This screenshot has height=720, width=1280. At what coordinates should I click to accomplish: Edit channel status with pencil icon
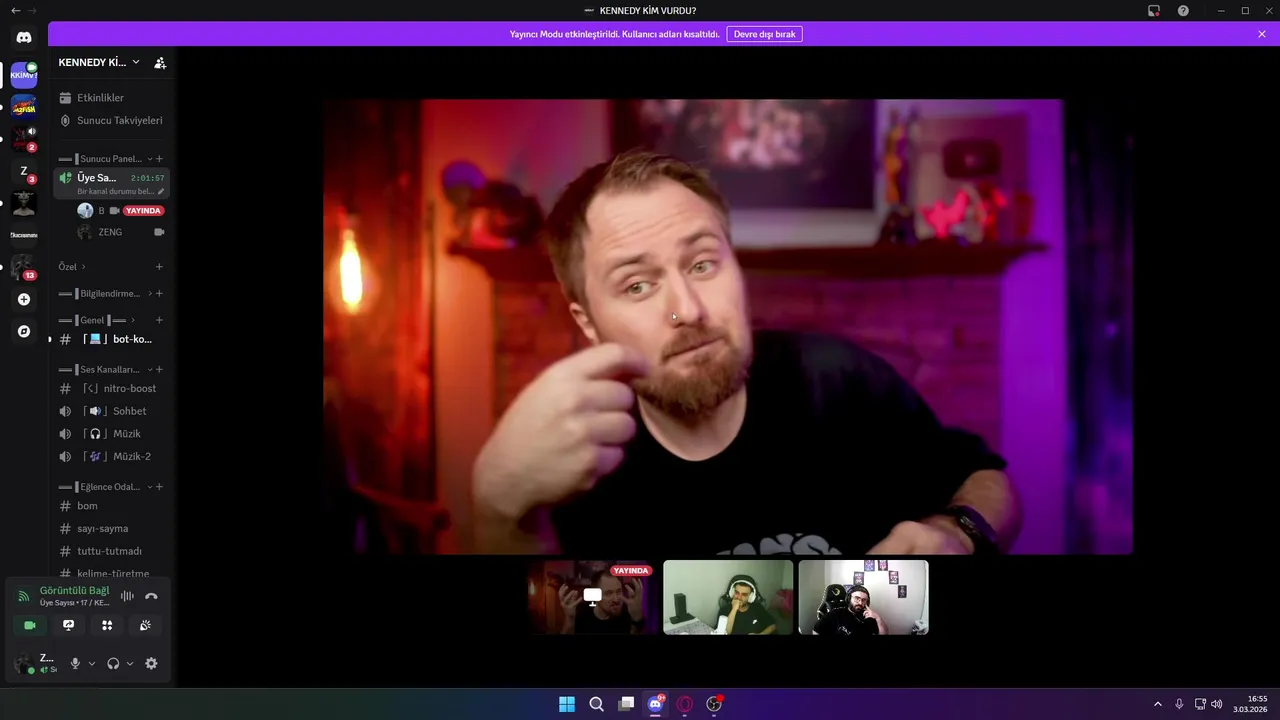[161, 191]
